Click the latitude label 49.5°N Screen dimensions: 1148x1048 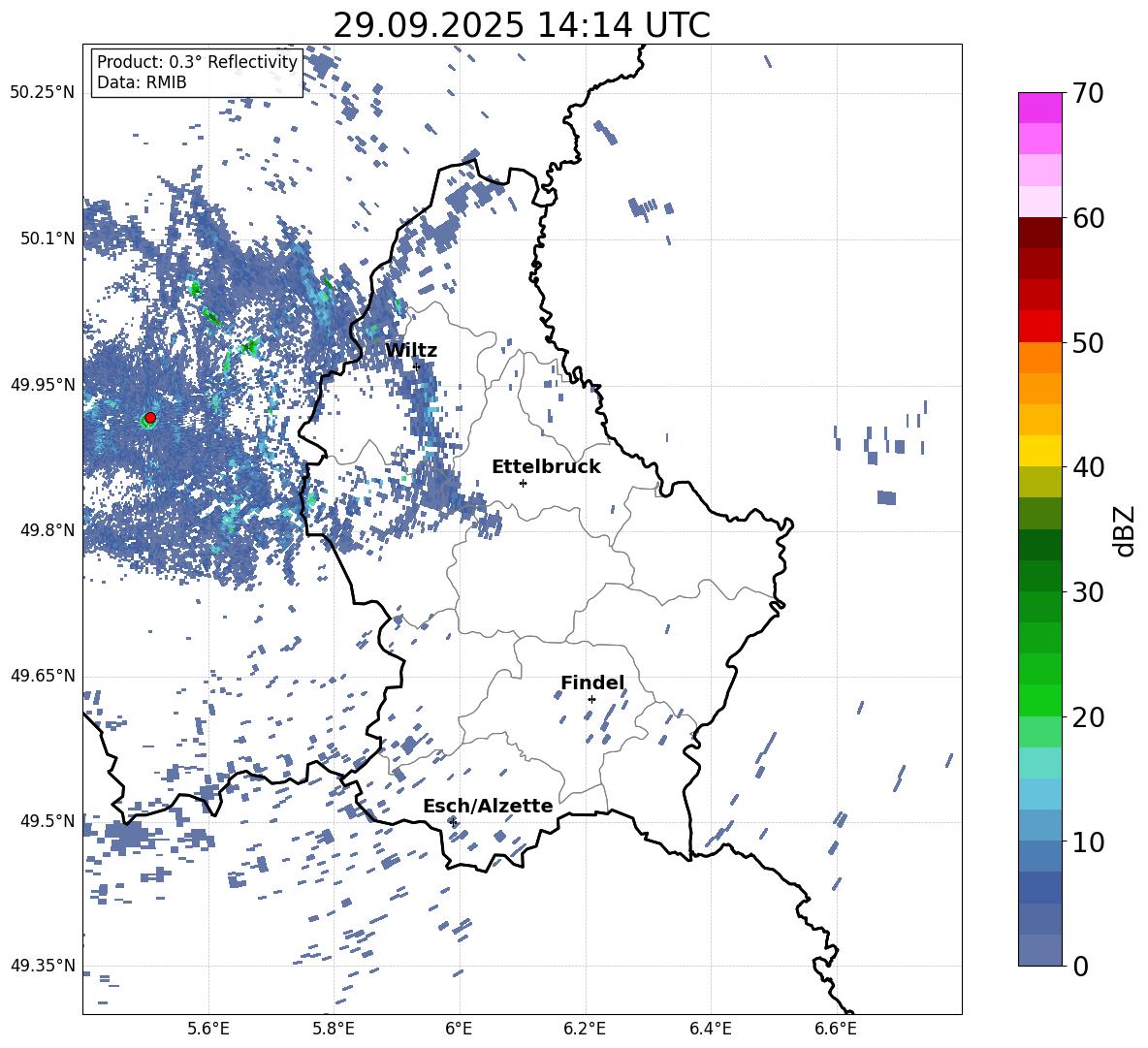pyautogui.click(x=47, y=821)
